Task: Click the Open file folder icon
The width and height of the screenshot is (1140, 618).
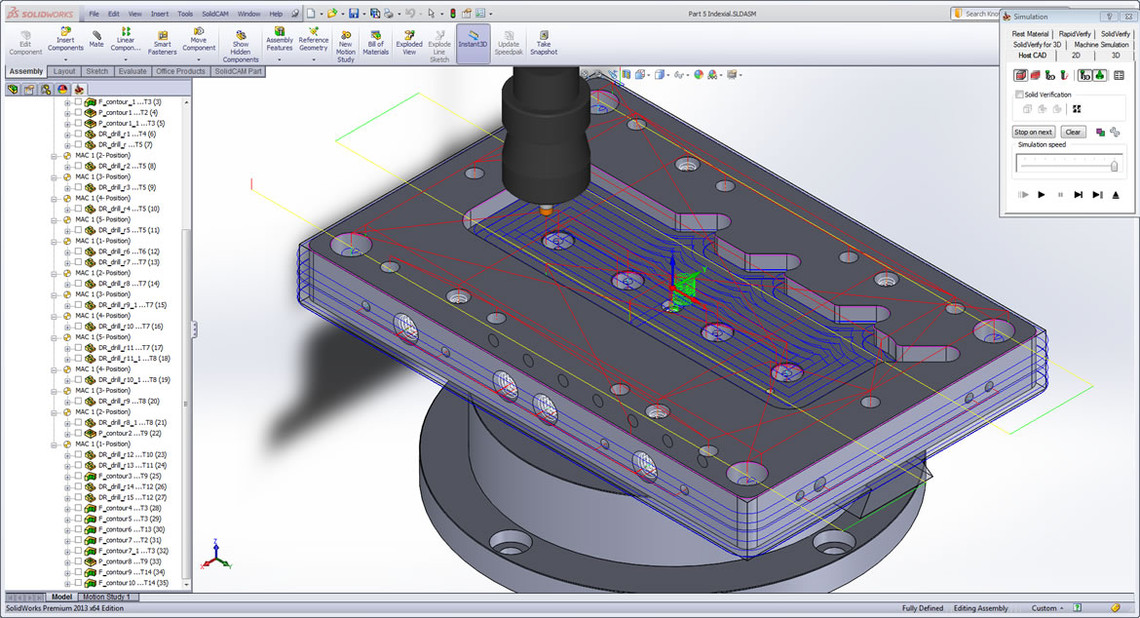Action: pyautogui.click(x=332, y=13)
